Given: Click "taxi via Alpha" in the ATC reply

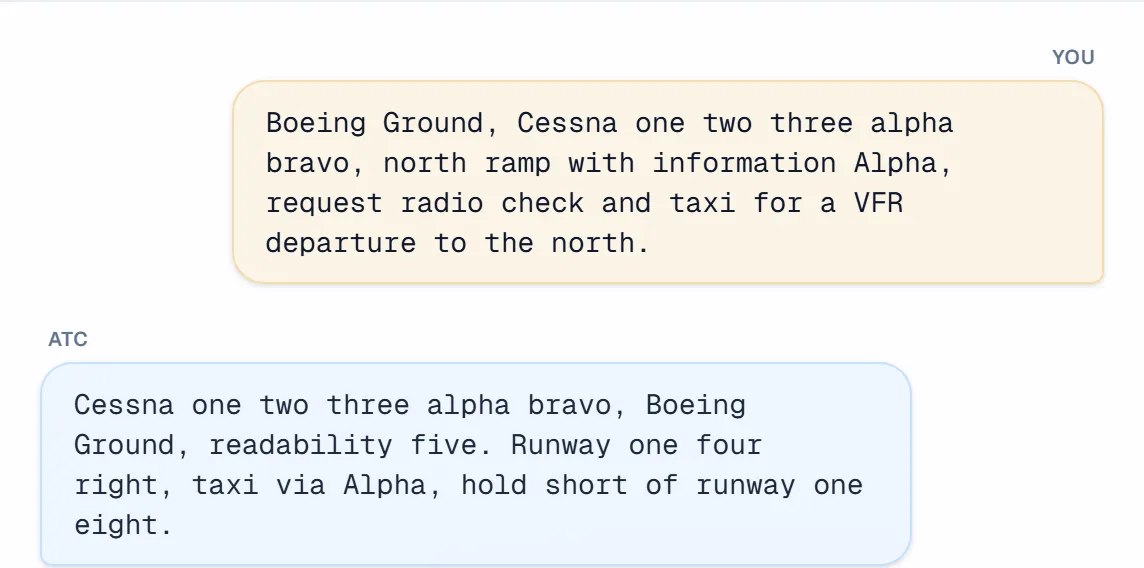Looking at the screenshot, I should coord(309,485).
